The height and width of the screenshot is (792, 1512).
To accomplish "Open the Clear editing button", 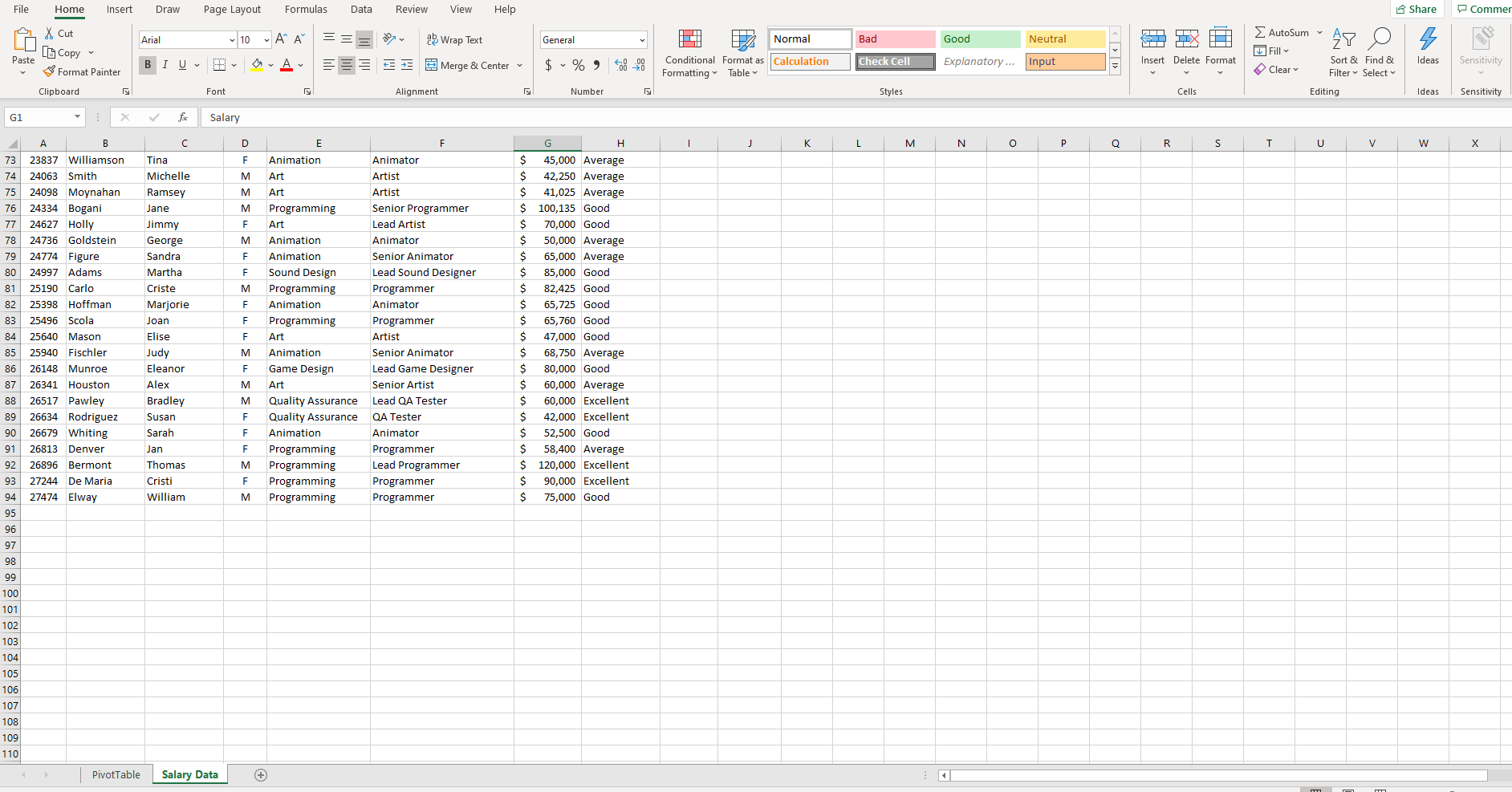I will point(1277,70).
